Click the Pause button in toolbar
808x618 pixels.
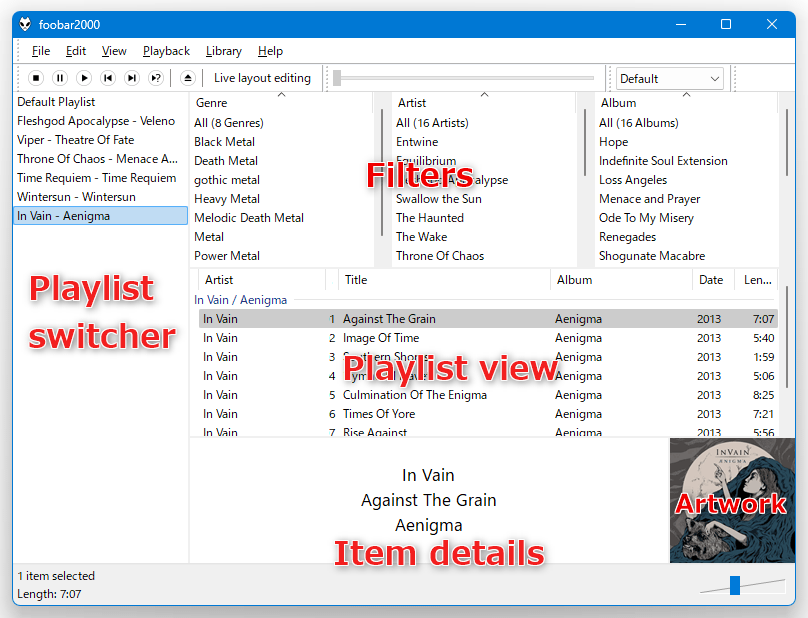point(60,78)
